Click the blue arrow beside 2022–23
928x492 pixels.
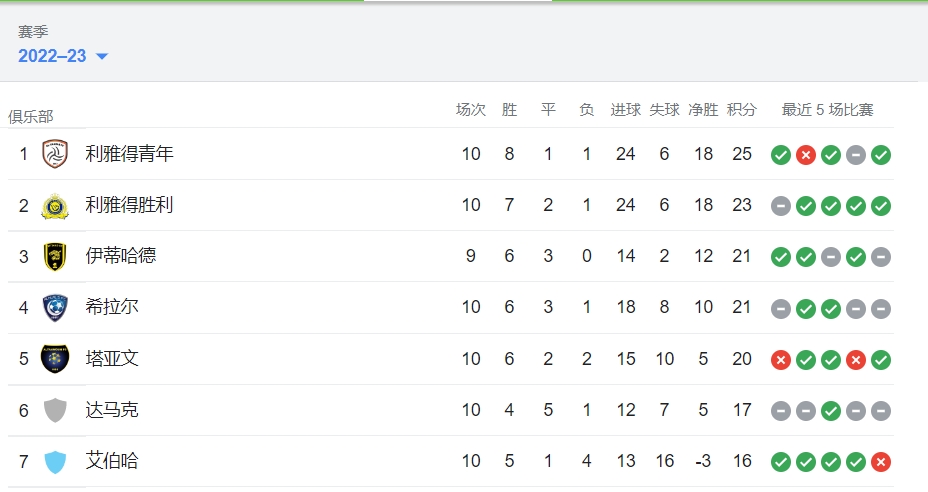[x=102, y=56]
